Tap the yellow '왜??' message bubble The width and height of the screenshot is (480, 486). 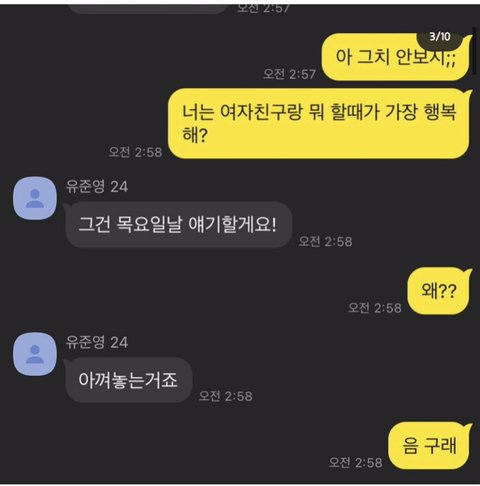tap(438, 291)
